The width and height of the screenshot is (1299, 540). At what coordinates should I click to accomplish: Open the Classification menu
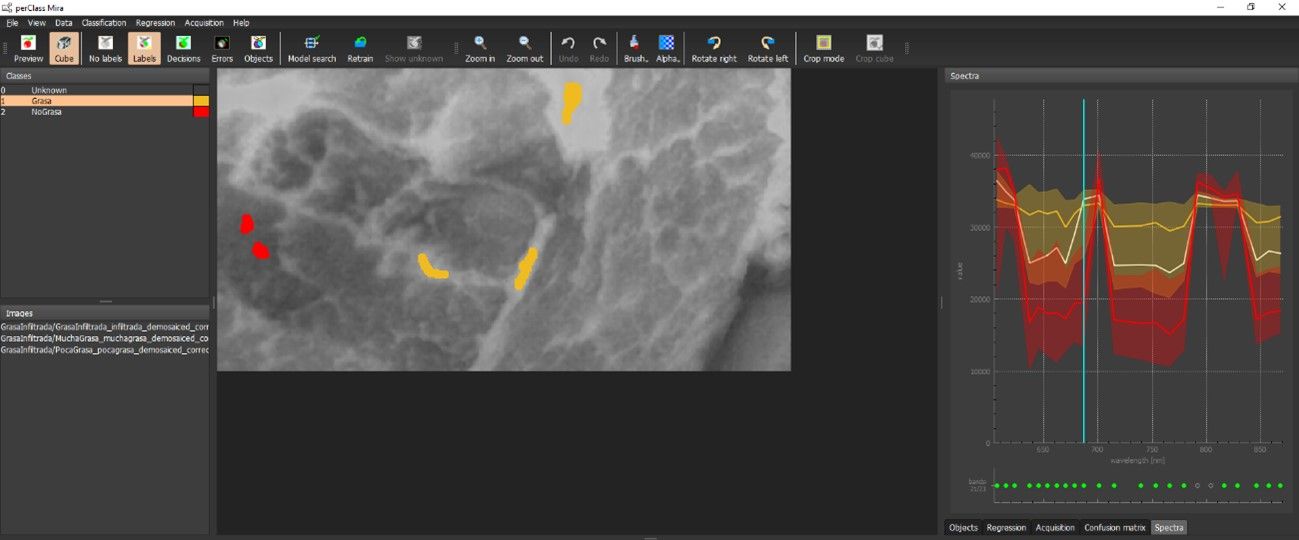click(104, 22)
